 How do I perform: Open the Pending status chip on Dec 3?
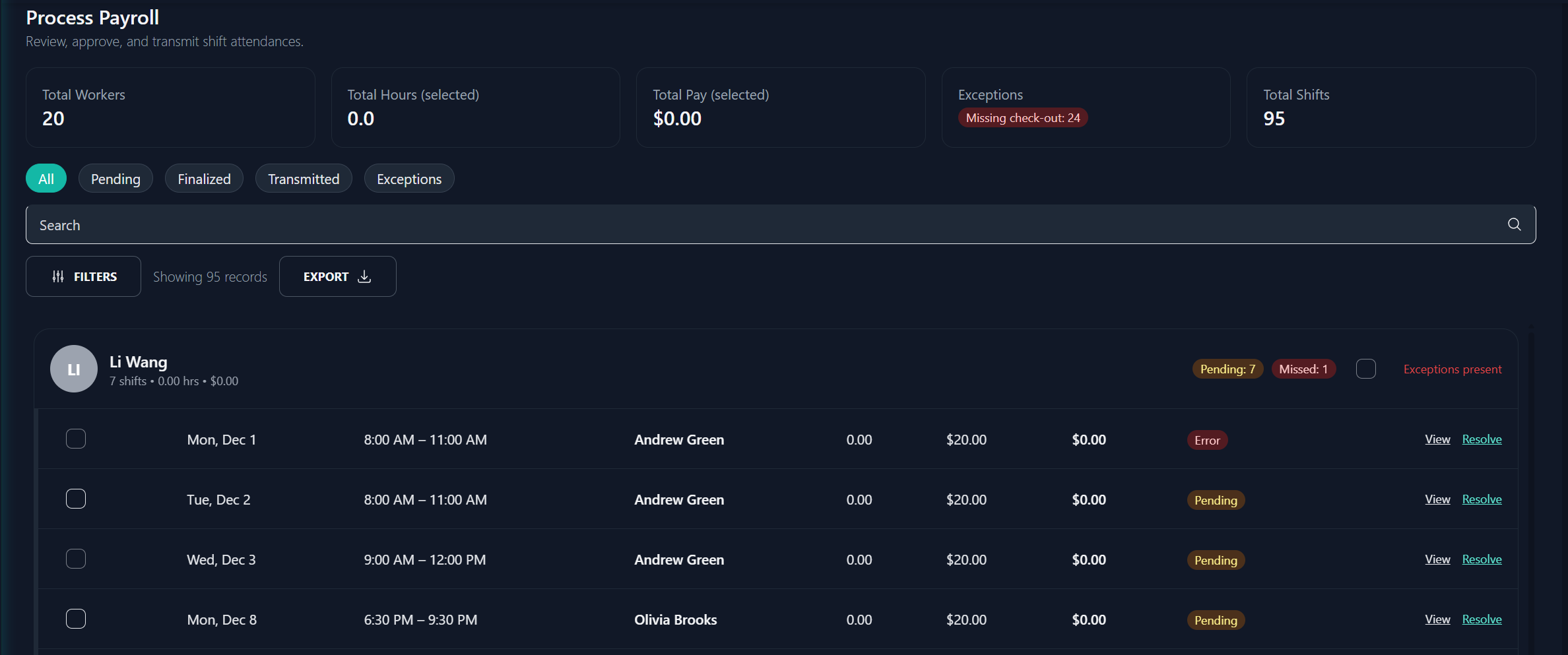click(x=1215, y=559)
